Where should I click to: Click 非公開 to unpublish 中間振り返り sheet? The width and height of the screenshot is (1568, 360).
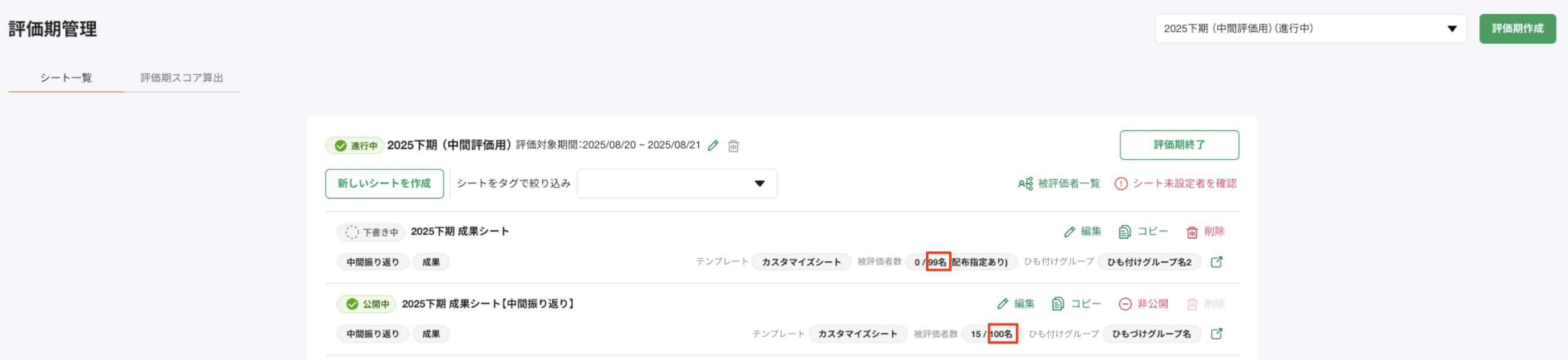coord(1143,304)
